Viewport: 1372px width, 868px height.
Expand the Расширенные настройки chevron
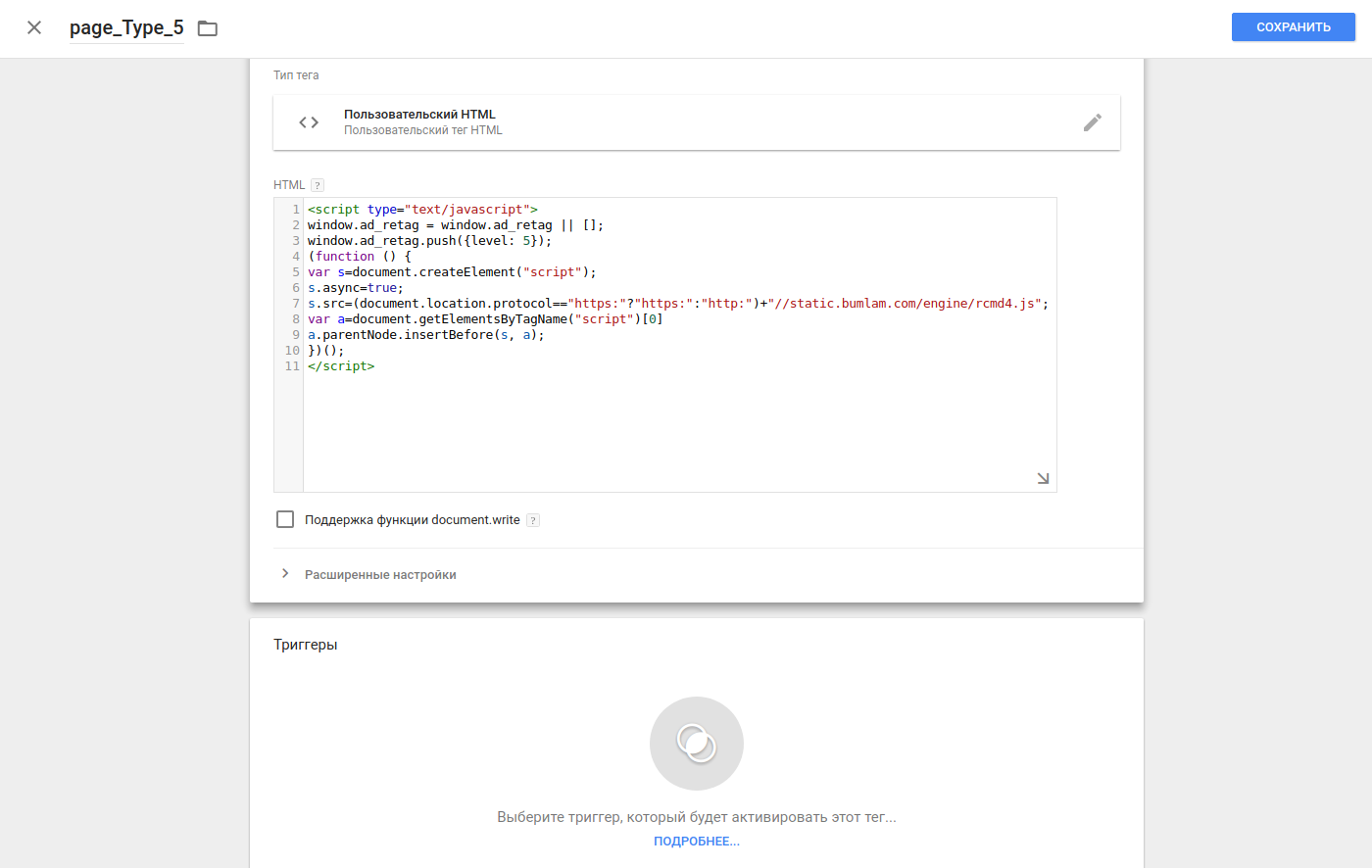tap(285, 574)
